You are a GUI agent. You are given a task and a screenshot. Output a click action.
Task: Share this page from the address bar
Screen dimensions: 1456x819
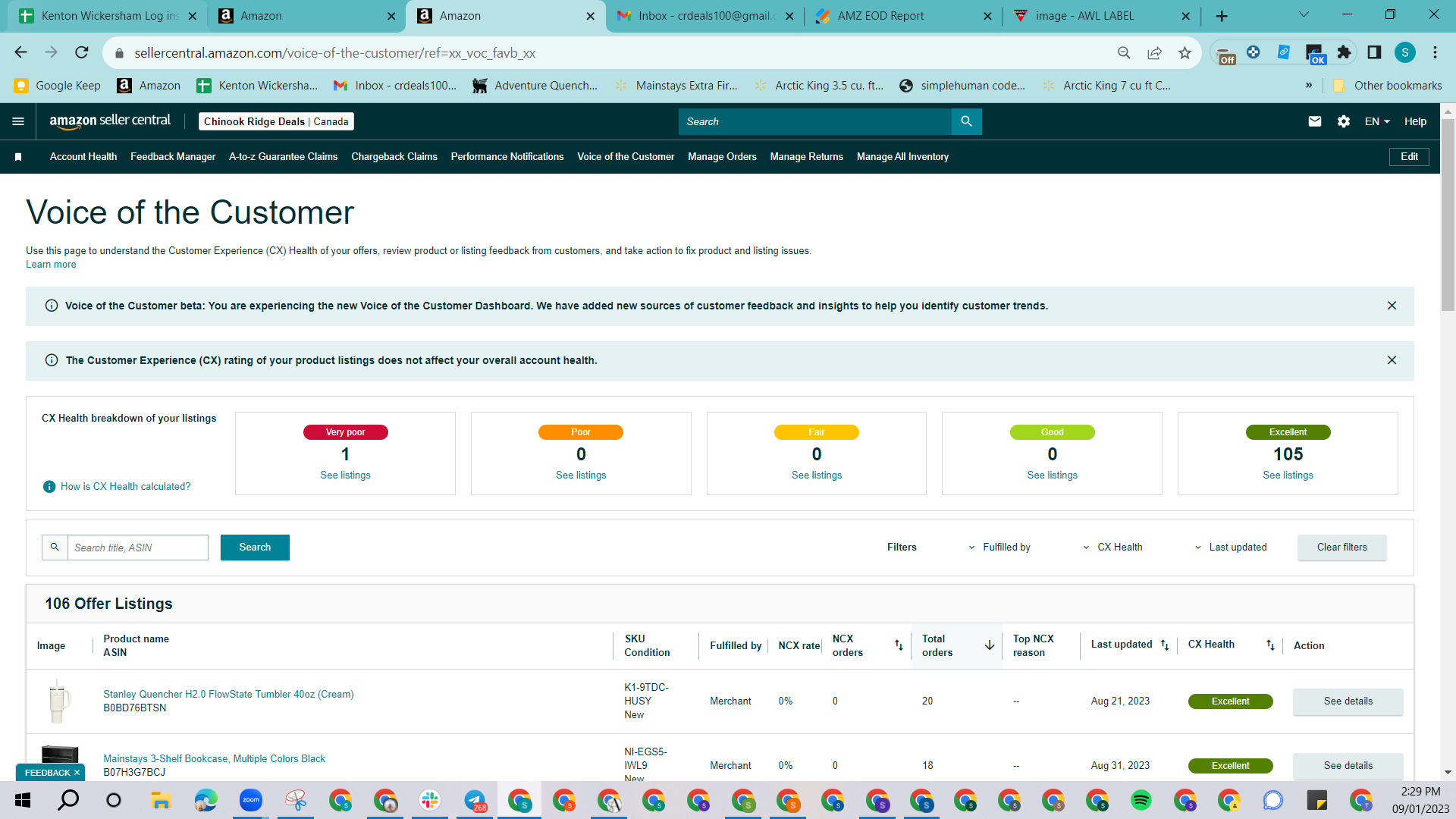point(1154,52)
